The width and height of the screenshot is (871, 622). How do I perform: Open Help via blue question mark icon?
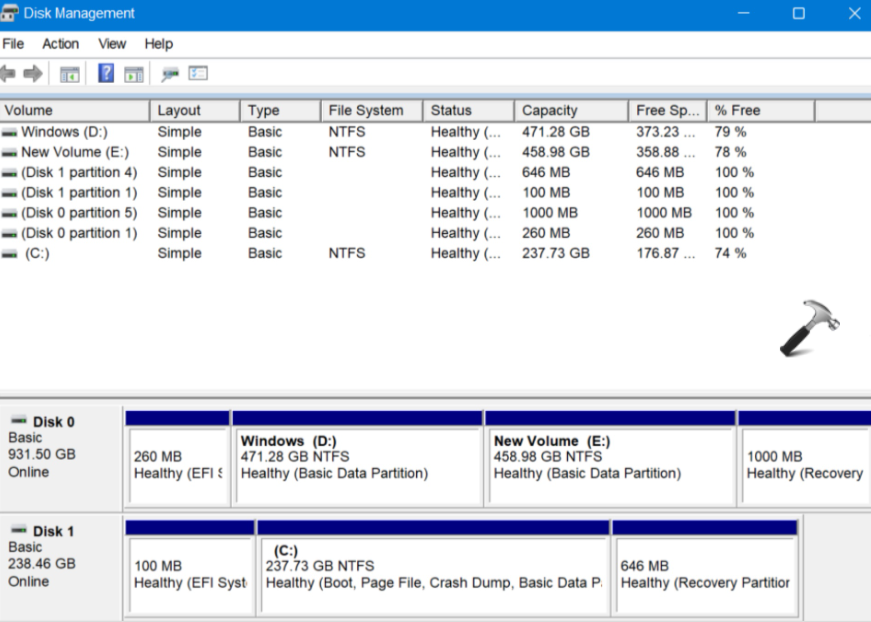[106, 74]
